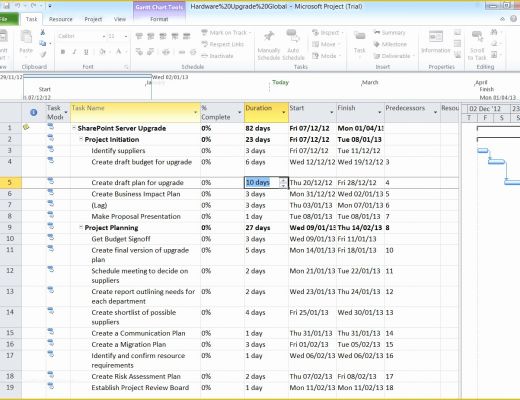Image resolution: width=520 pixels, height=400 pixels.
Task: Switch to the Format tab
Action: (x=159, y=19)
